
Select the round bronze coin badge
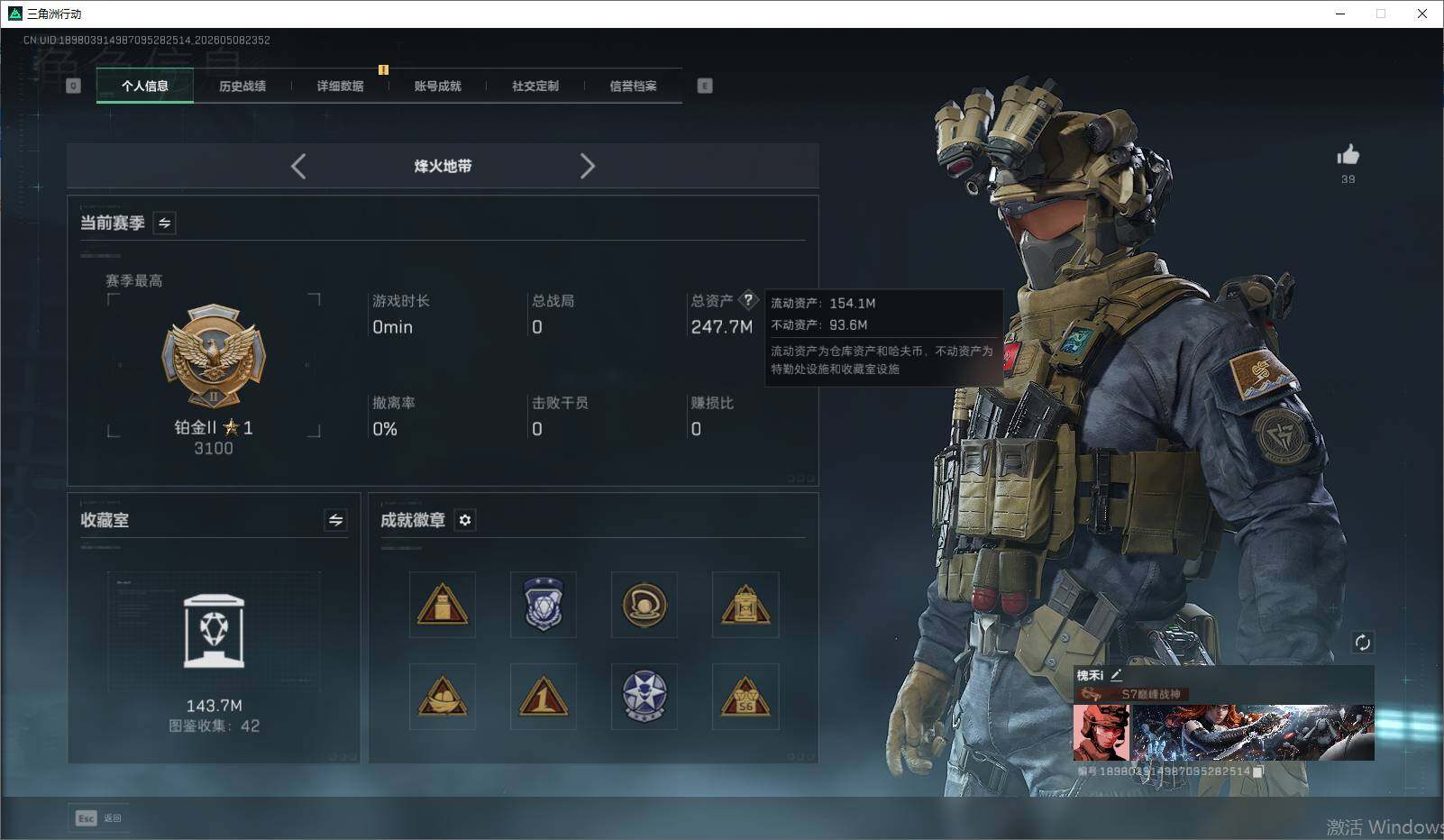(644, 605)
